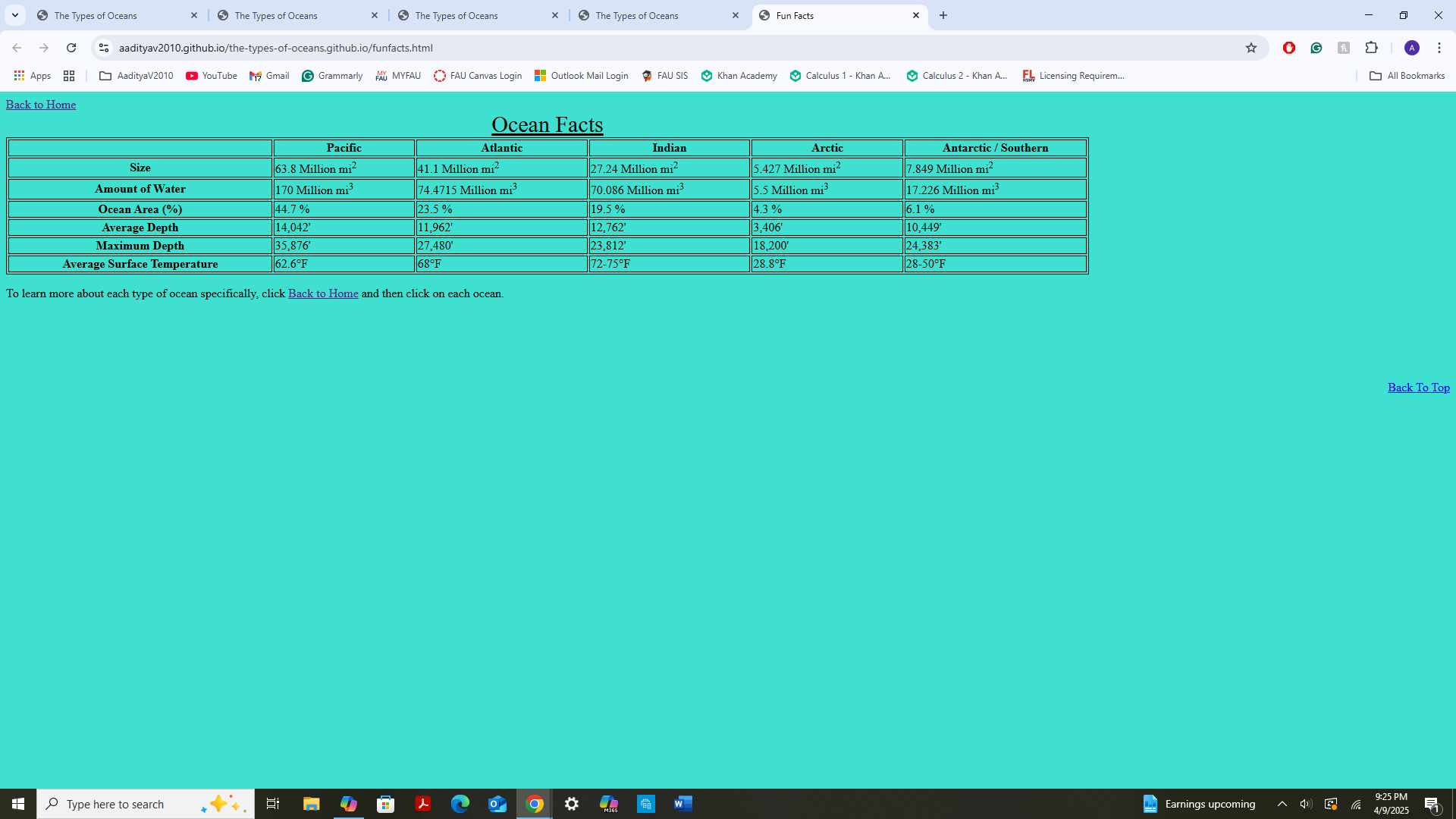
Task: Click the Back To Top link
Action: pos(1418,388)
